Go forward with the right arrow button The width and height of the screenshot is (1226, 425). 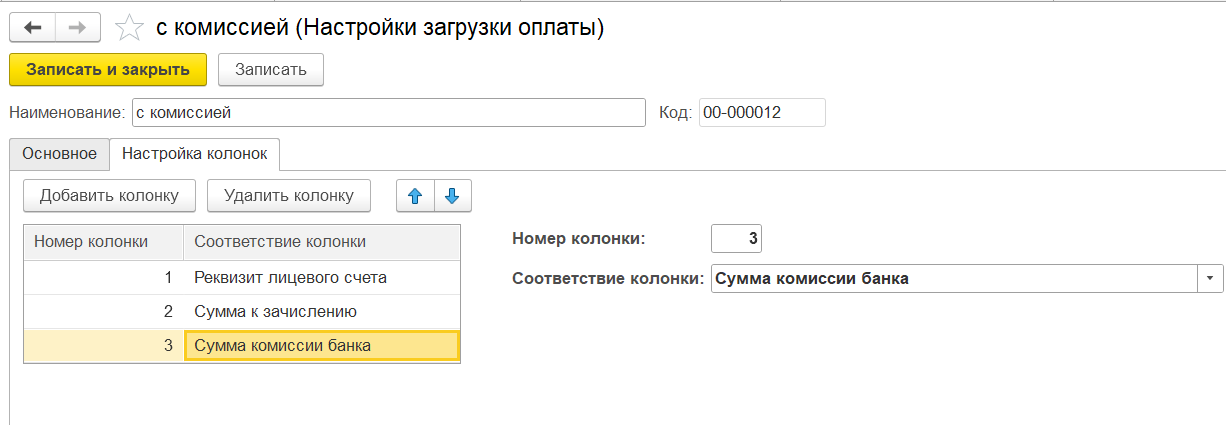(x=79, y=27)
